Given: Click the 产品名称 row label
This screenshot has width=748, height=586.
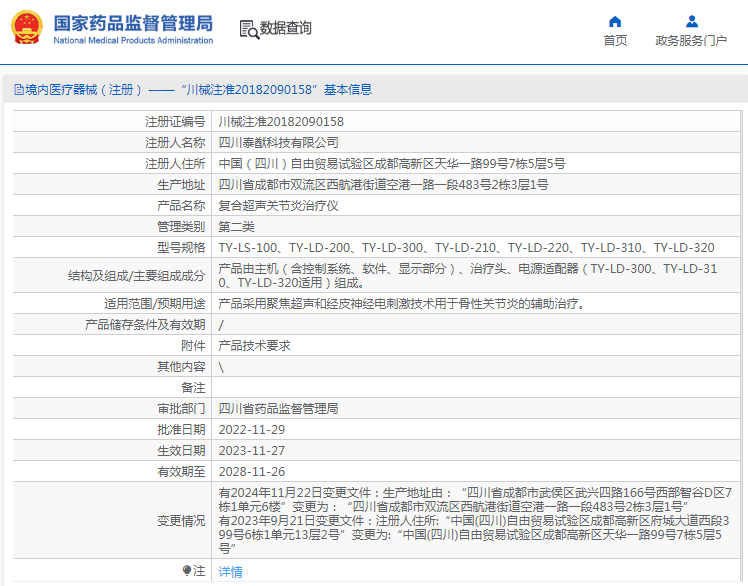Looking at the screenshot, I should (181, 206).
